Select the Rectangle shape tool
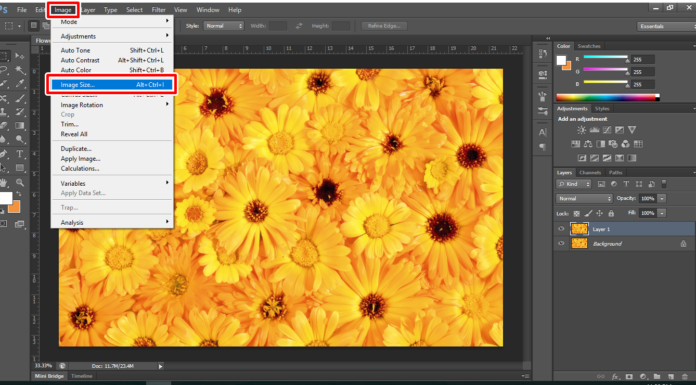Screen dimensions: 696x385 (20, 168)
